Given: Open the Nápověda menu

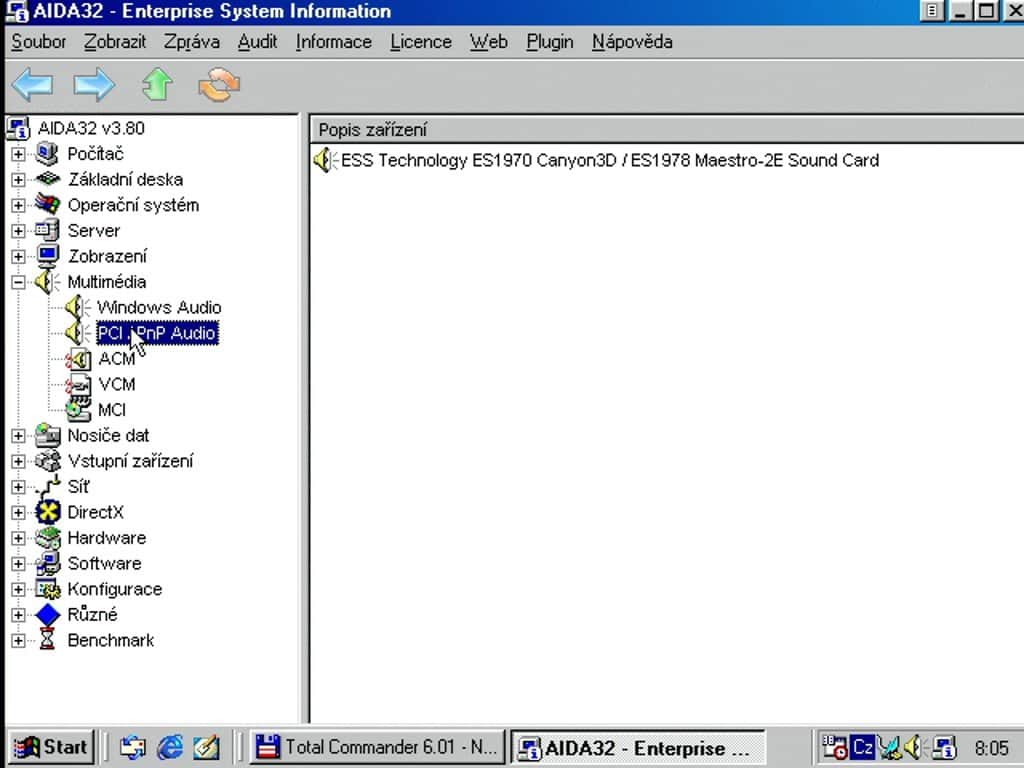Looking at the screenshot, I should pos(632,42).
